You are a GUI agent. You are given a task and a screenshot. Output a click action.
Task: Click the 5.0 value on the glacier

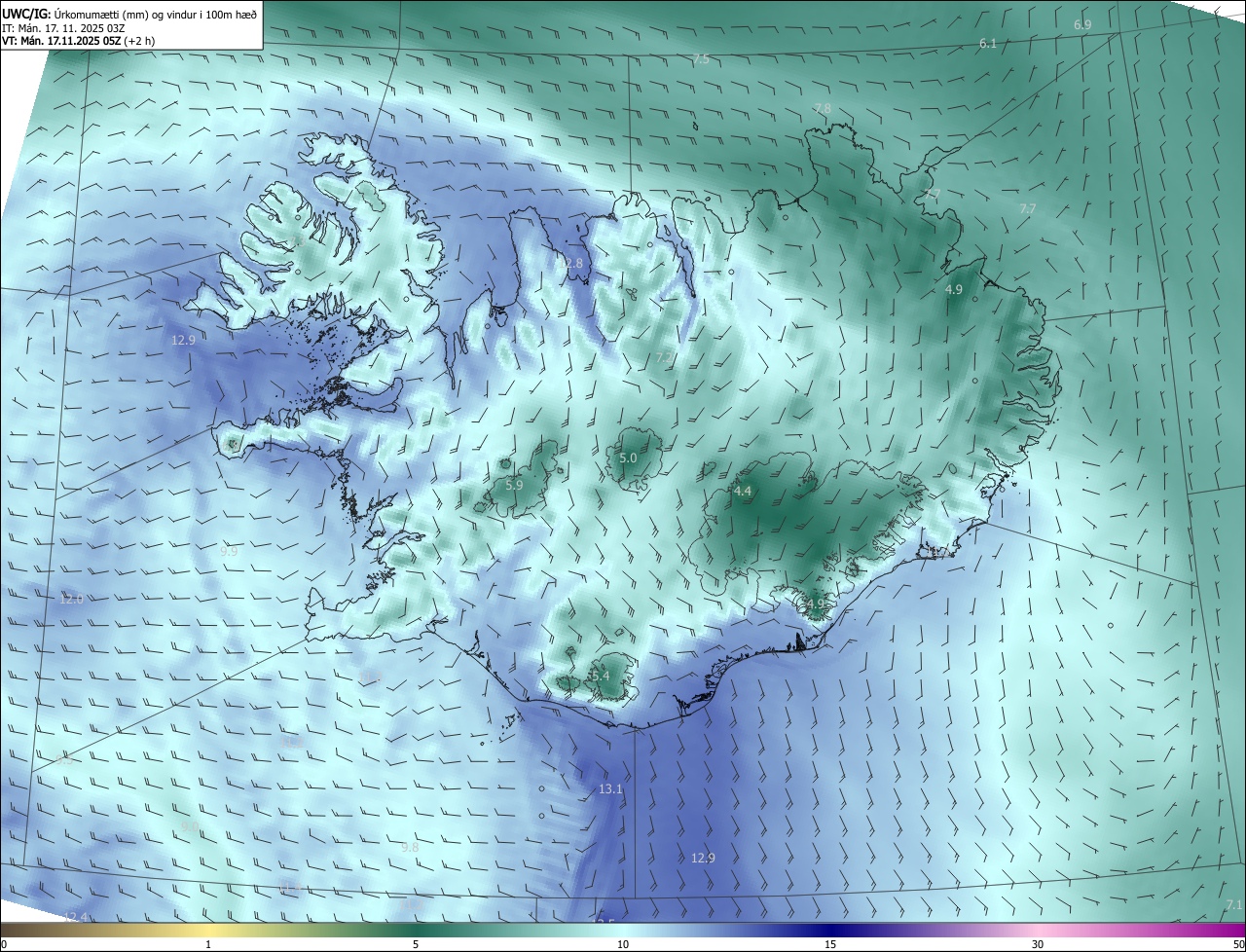(x=628, y=458)
